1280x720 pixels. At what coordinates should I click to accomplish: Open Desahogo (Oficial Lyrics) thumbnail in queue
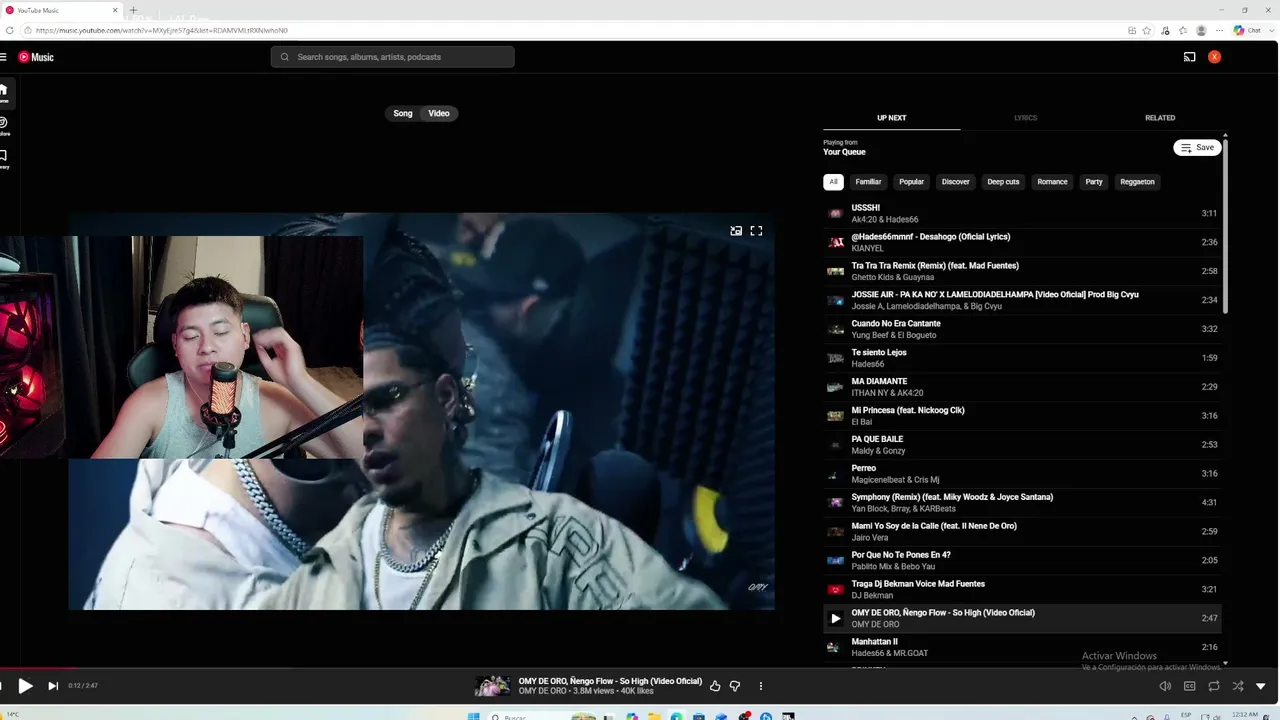[x=835, y=242]
